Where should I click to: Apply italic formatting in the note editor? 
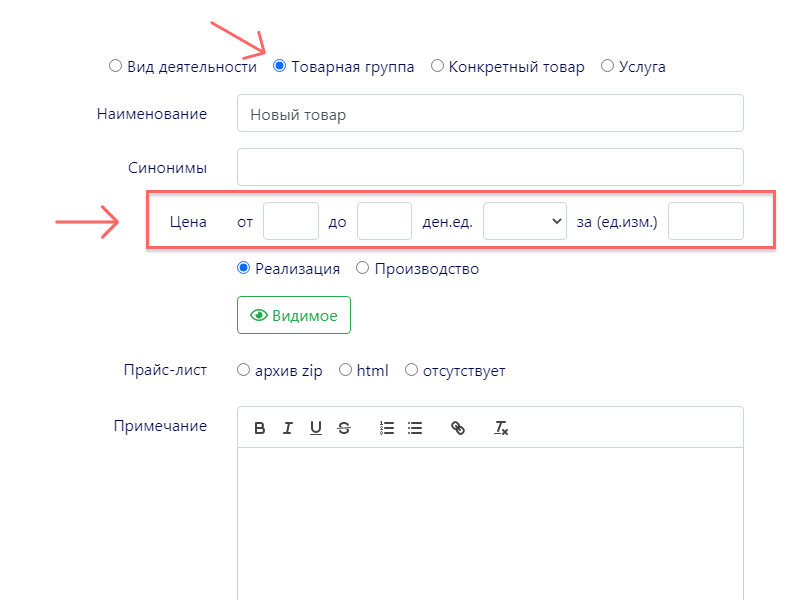(x=288, y=428)
